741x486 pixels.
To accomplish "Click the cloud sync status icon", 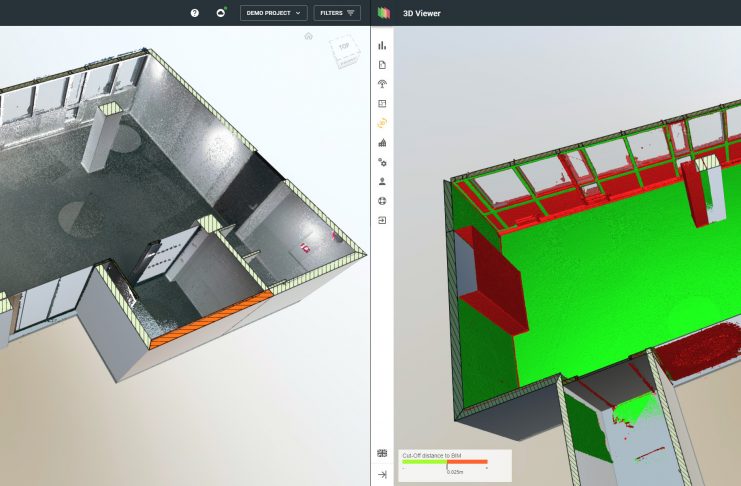I will [221, 13].
